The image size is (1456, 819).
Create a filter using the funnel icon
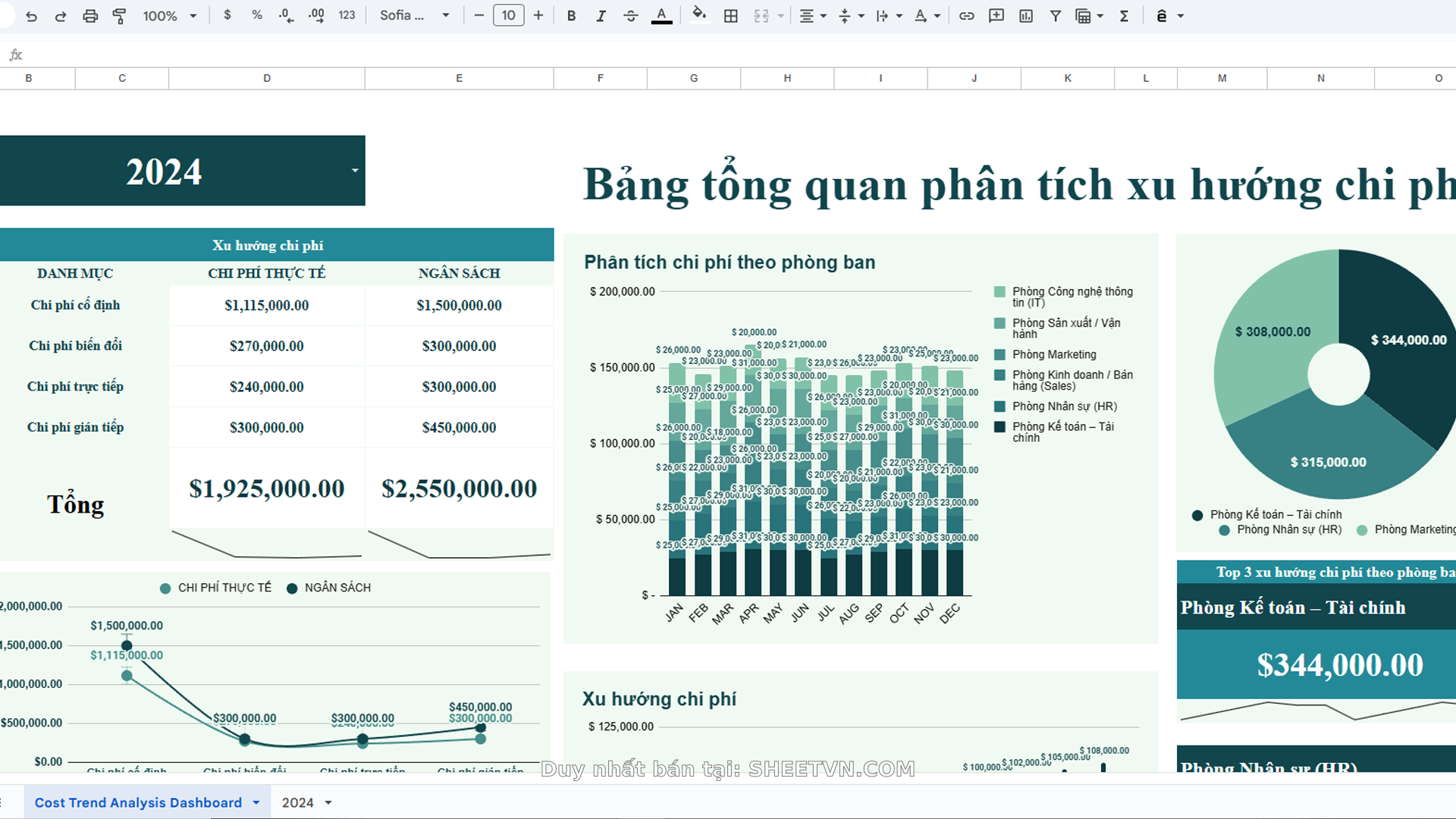point(1055,15)
